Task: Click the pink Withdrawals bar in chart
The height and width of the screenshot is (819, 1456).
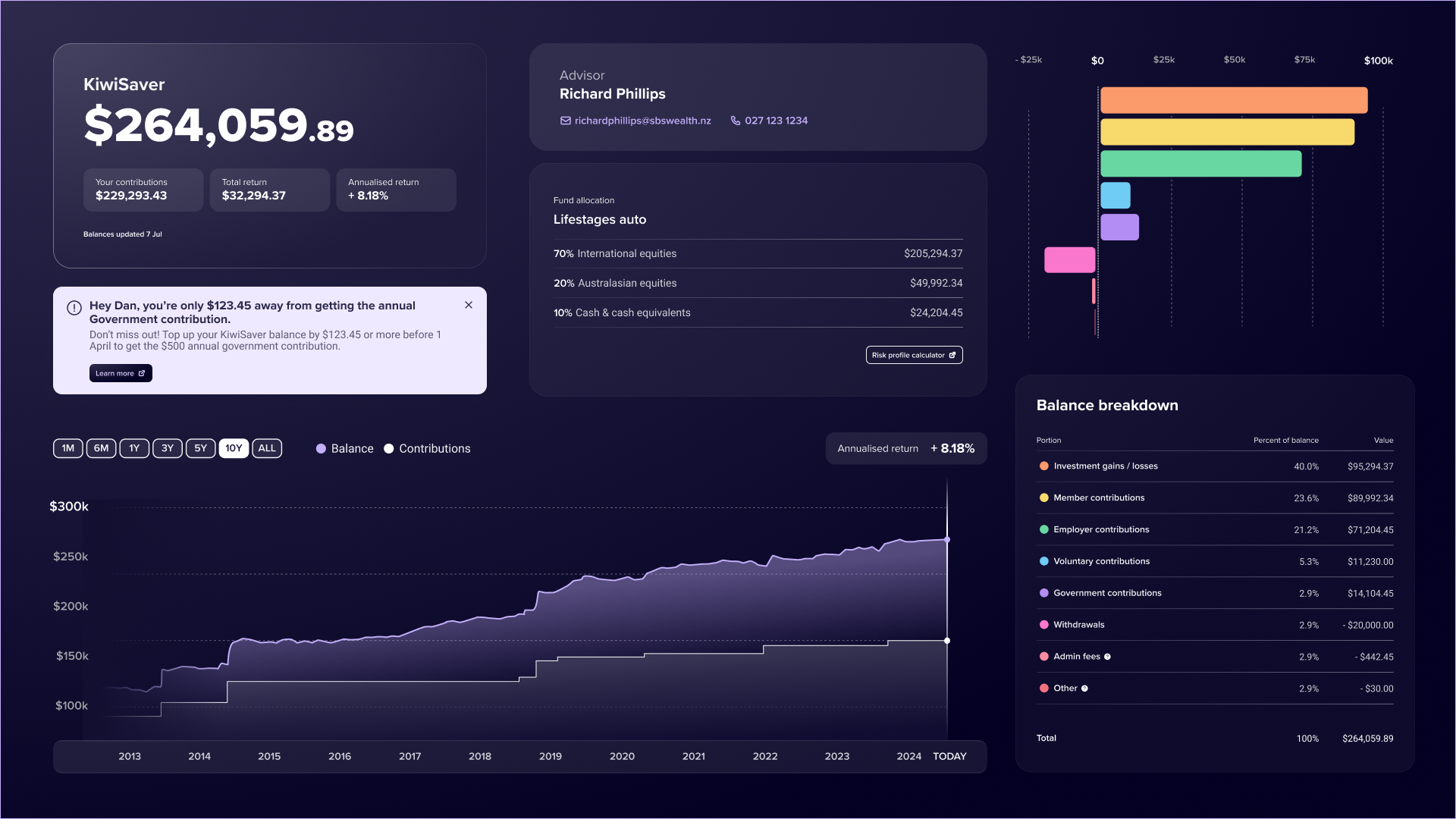Action: click(x=1069, y=259)
